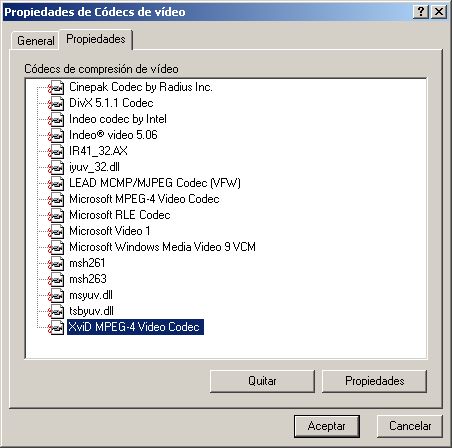The image size is (452, 448).
Task: Click the Microsoft RLE Codec icon
Action: point(56,216)
